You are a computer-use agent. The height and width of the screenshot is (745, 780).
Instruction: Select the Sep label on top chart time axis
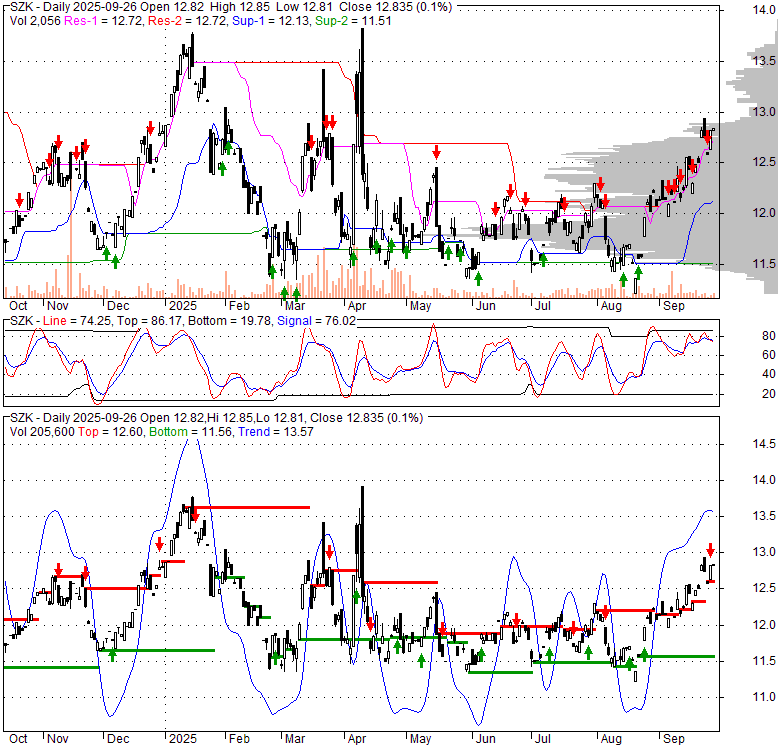click(x=674, y=306)
